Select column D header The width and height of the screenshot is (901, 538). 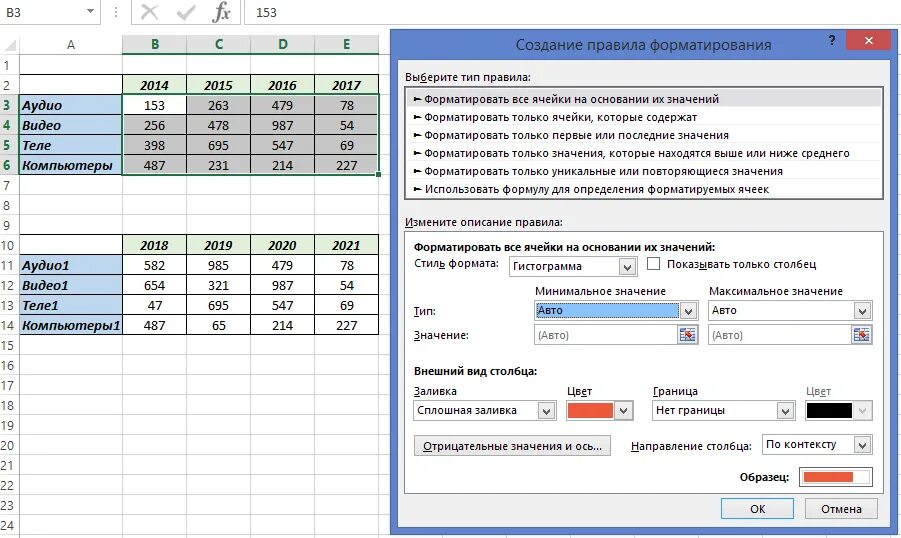(283, 44)
